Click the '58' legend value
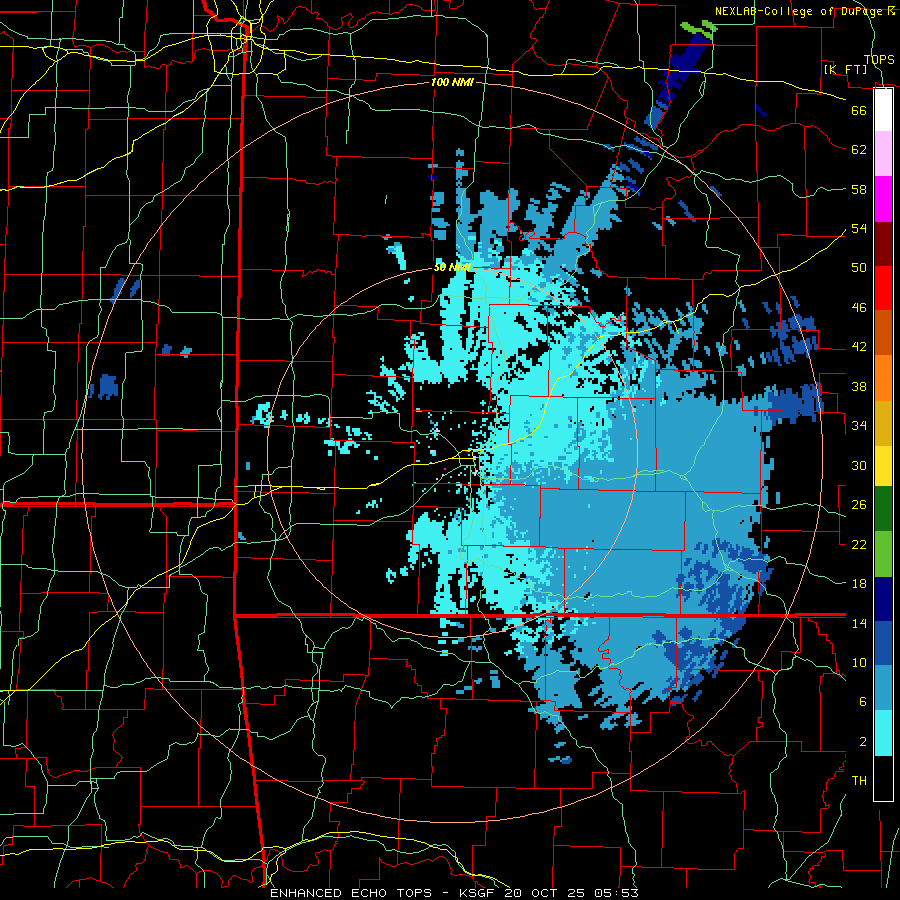The image size is (900, 900). coord(859,189)
